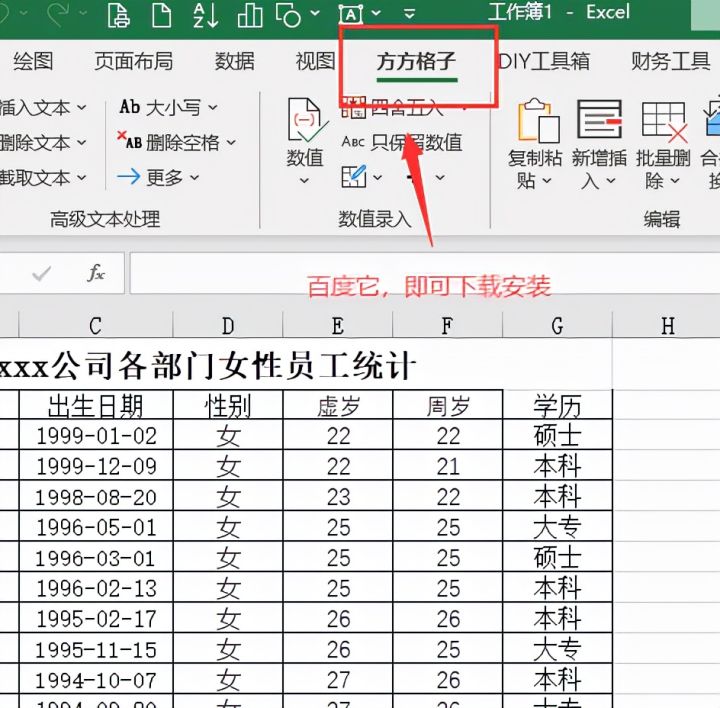Open the shapes dropdown arrow

tap(315, 13)
